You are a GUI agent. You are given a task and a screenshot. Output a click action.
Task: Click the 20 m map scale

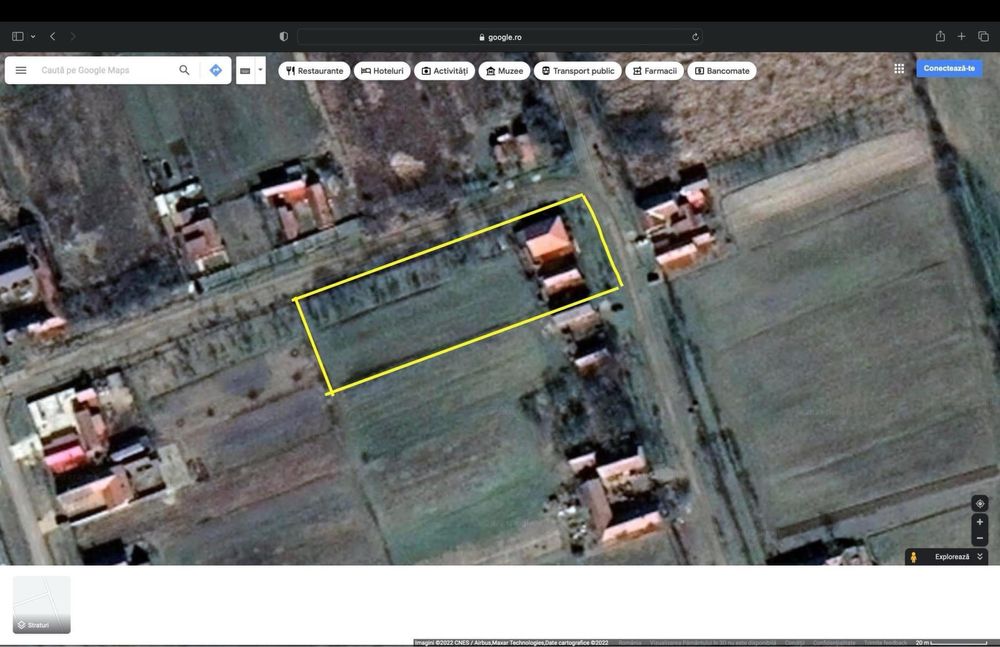(951, 643)
